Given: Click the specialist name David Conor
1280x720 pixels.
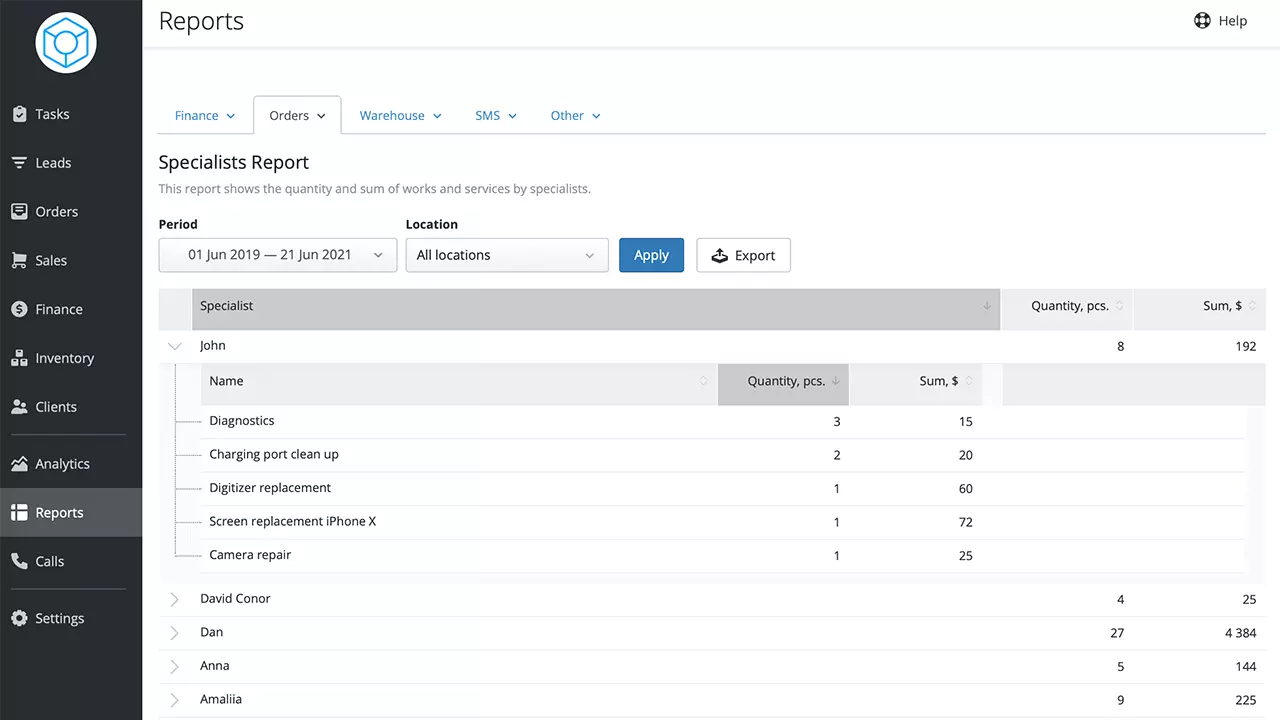Looking at the screenshot, I should coord(235,599).
